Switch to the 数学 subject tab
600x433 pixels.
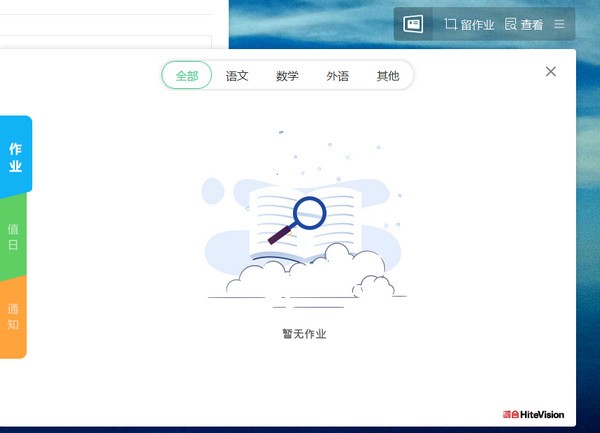pyautogui.click(x=287, y=76)
